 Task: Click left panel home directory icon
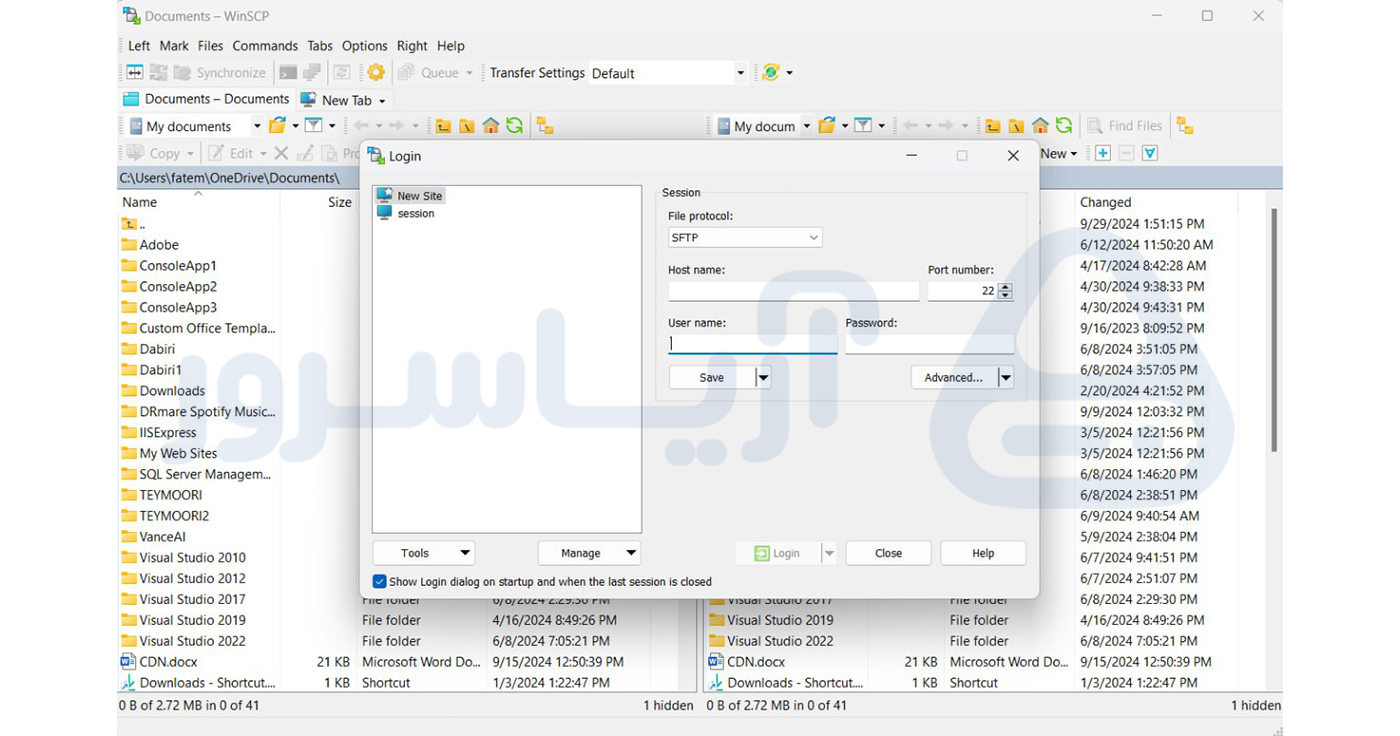pos(491,125)
